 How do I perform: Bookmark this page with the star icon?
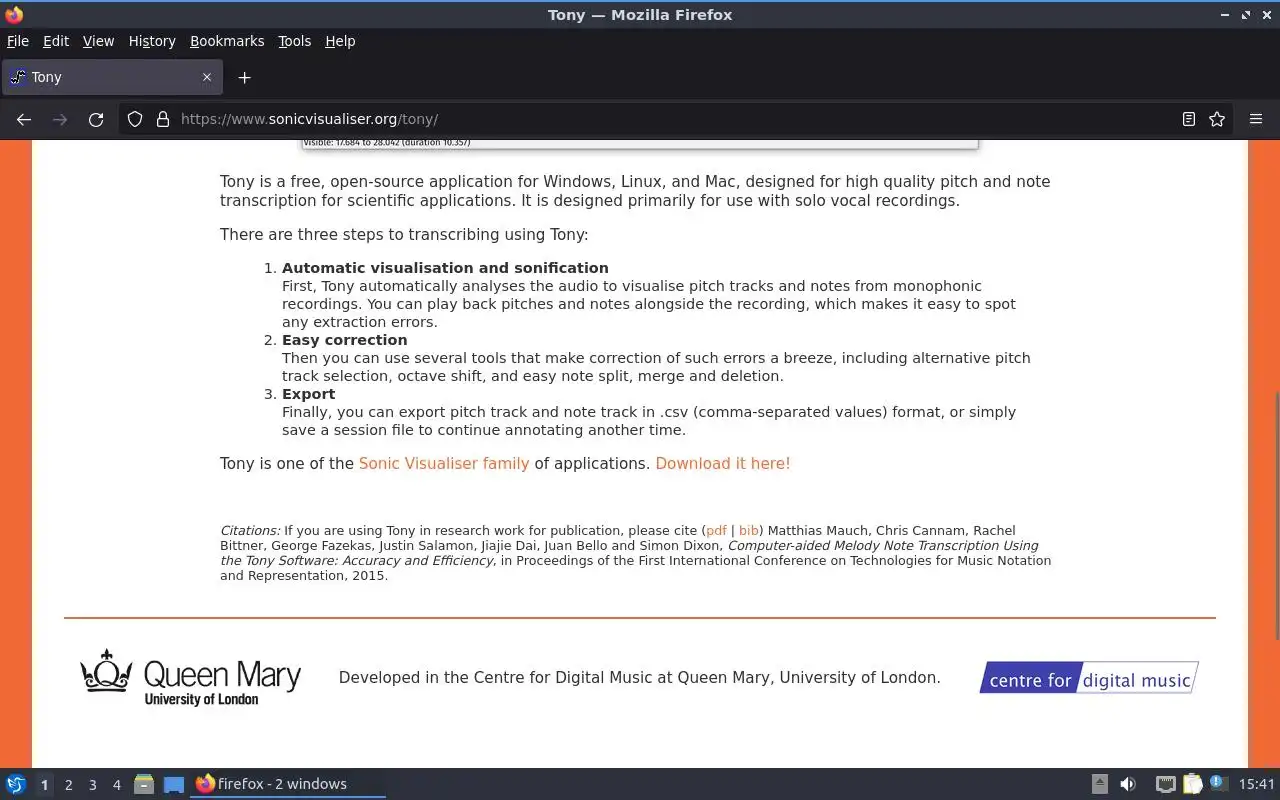click(x=1217, y=119)
